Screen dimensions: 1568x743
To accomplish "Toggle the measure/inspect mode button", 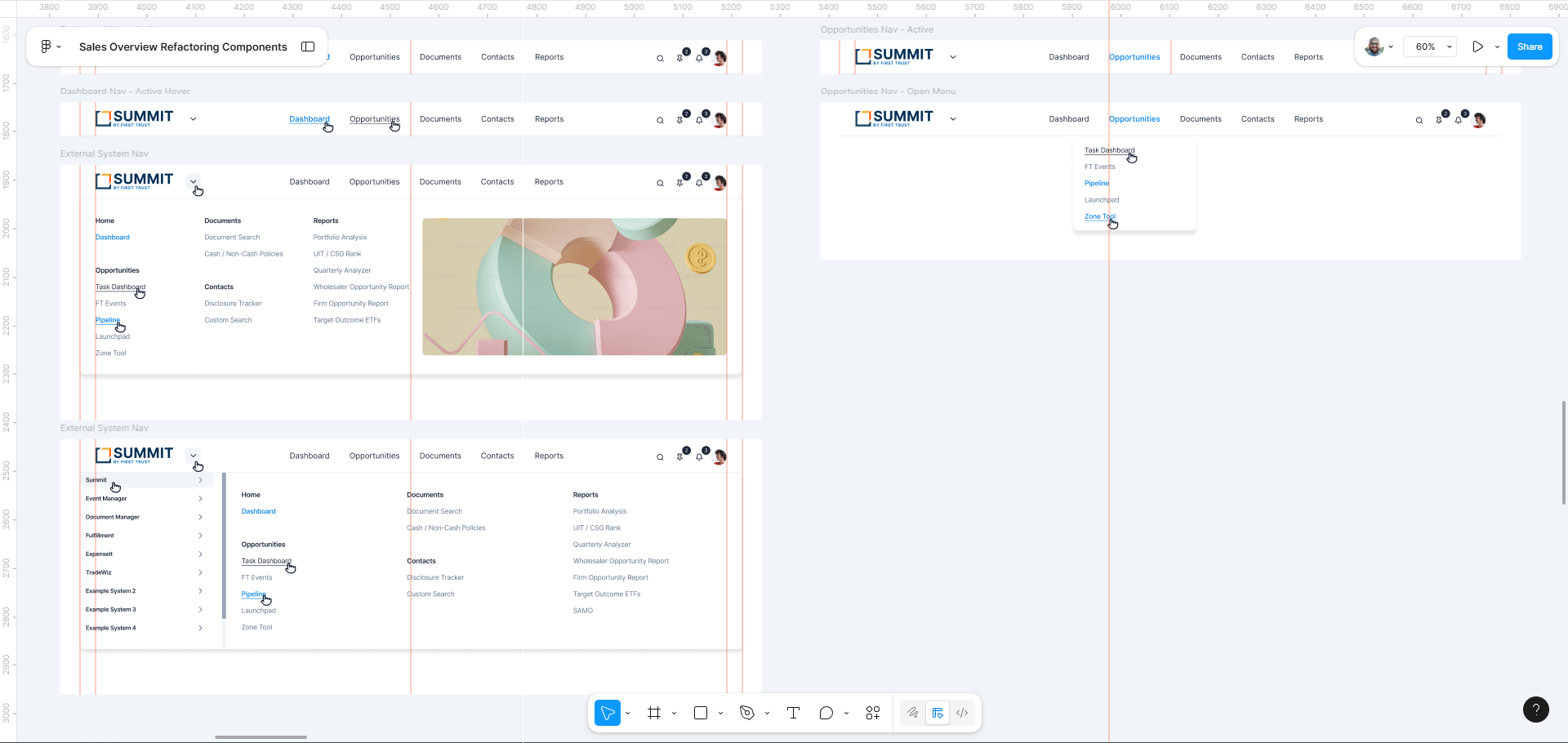I will 938,713.
